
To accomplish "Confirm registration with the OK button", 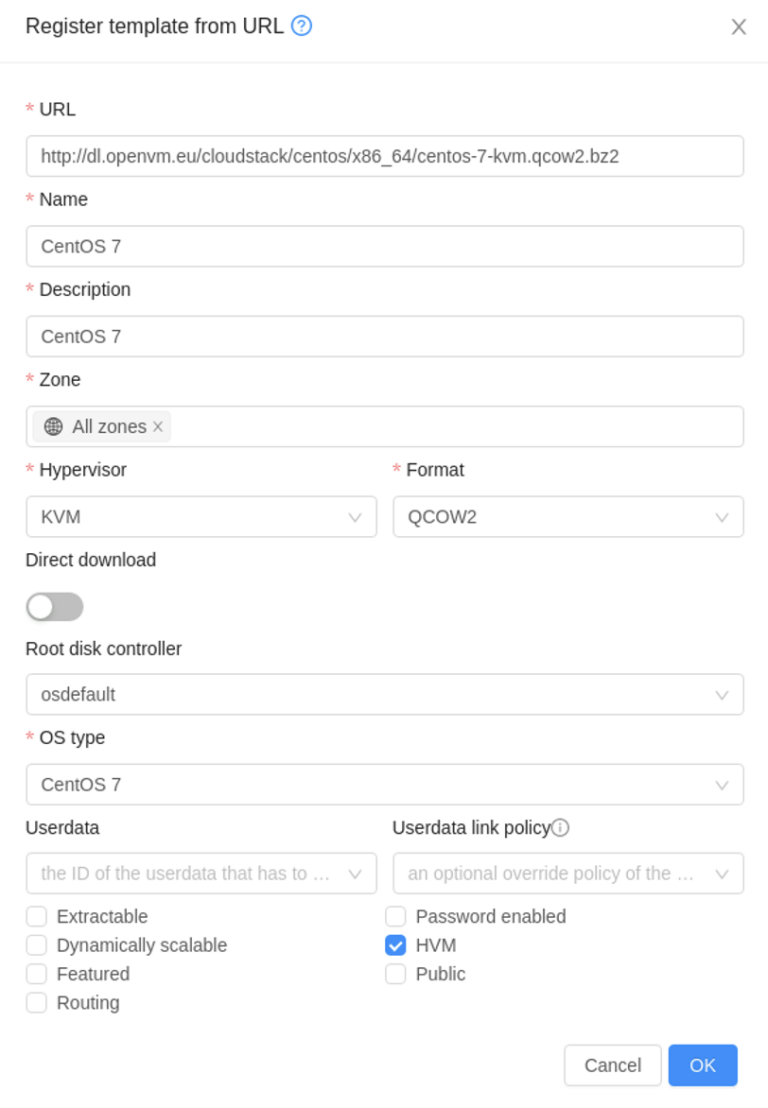I will click(702, 1065).
